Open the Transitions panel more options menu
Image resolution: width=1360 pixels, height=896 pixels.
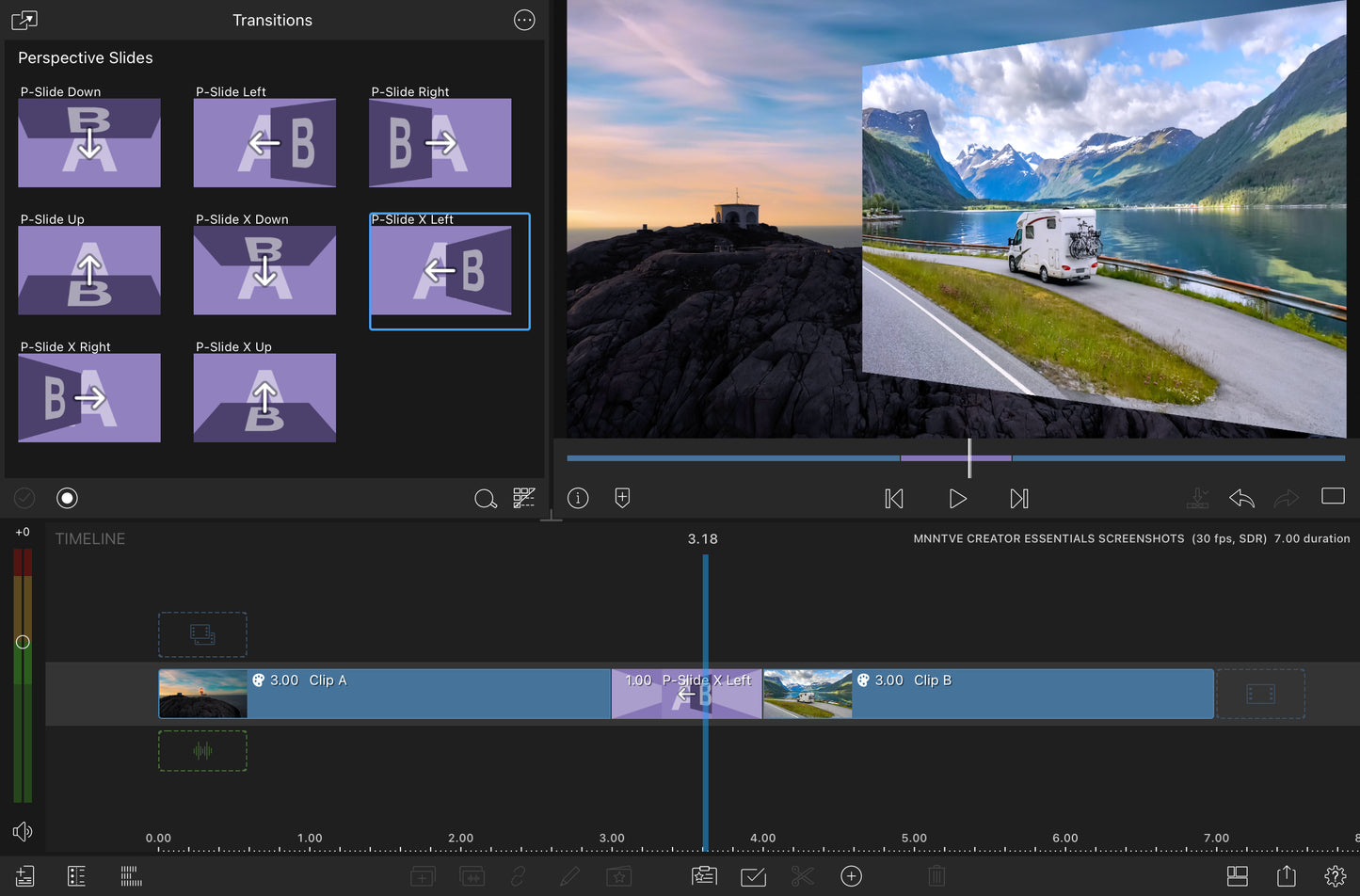pyautogui.click(x=524, y=20)
